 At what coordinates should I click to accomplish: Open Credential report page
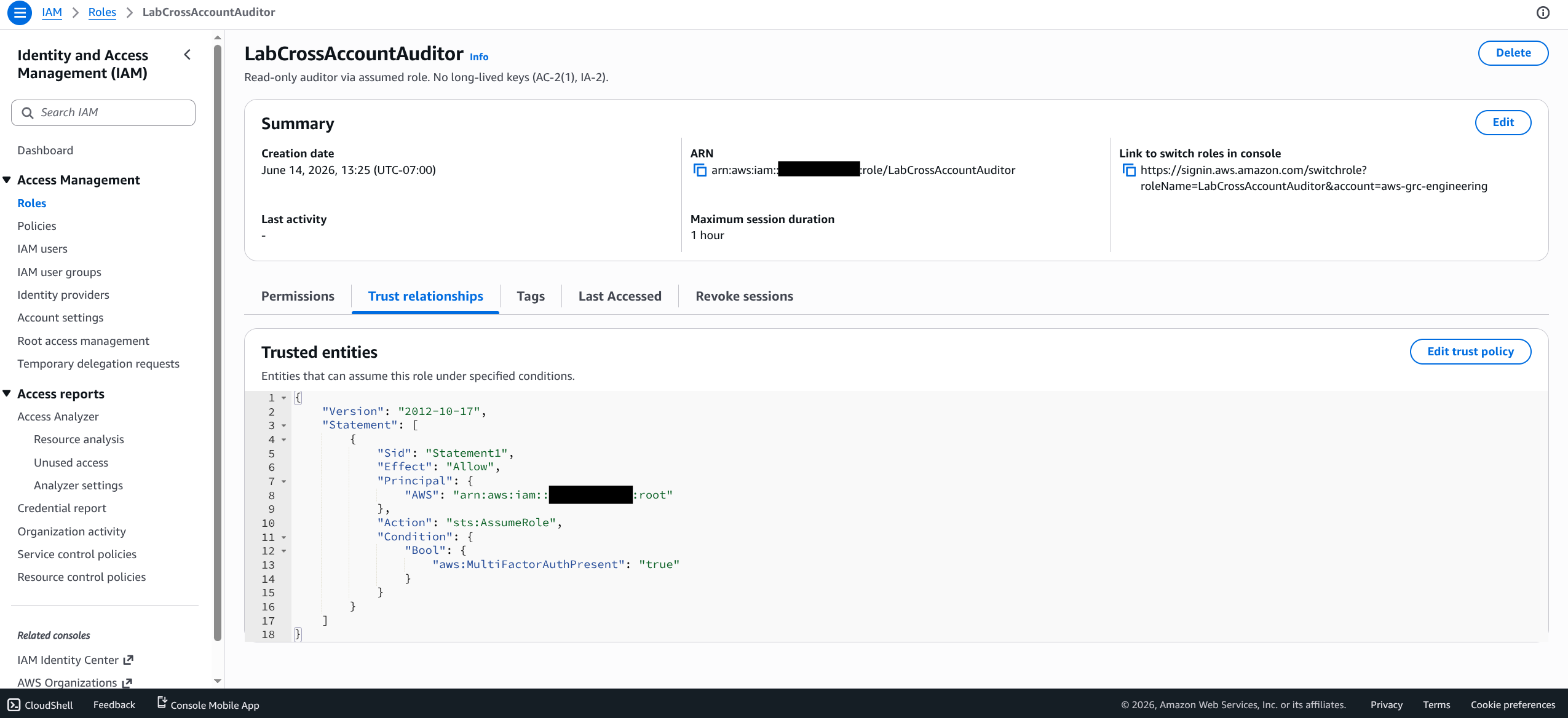pos(61,508)
